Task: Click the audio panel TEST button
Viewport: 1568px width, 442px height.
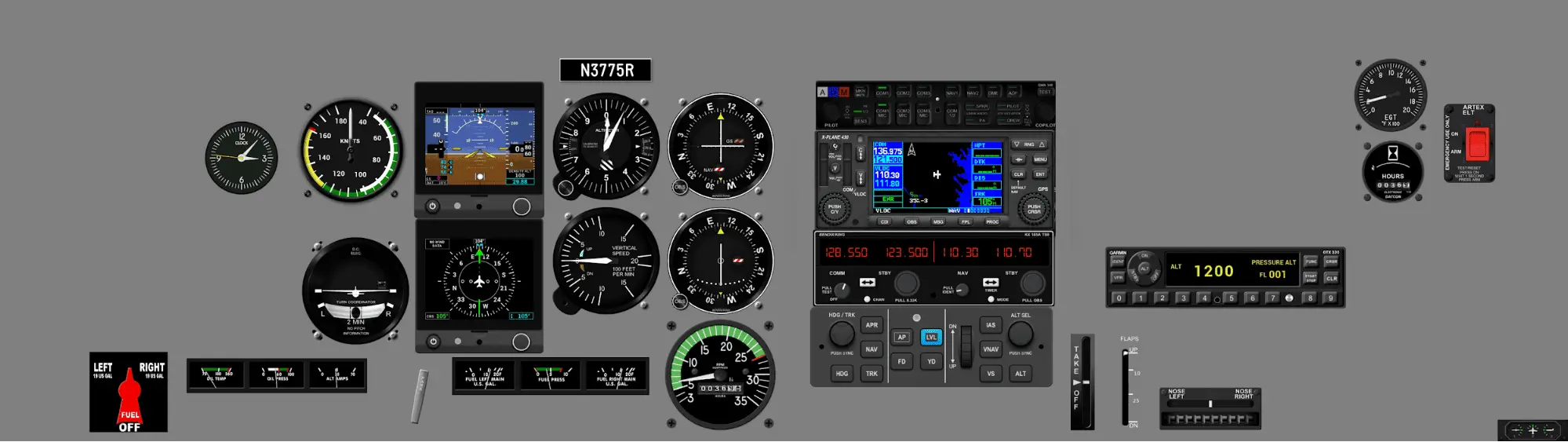Action: (x=1045, y=91)
